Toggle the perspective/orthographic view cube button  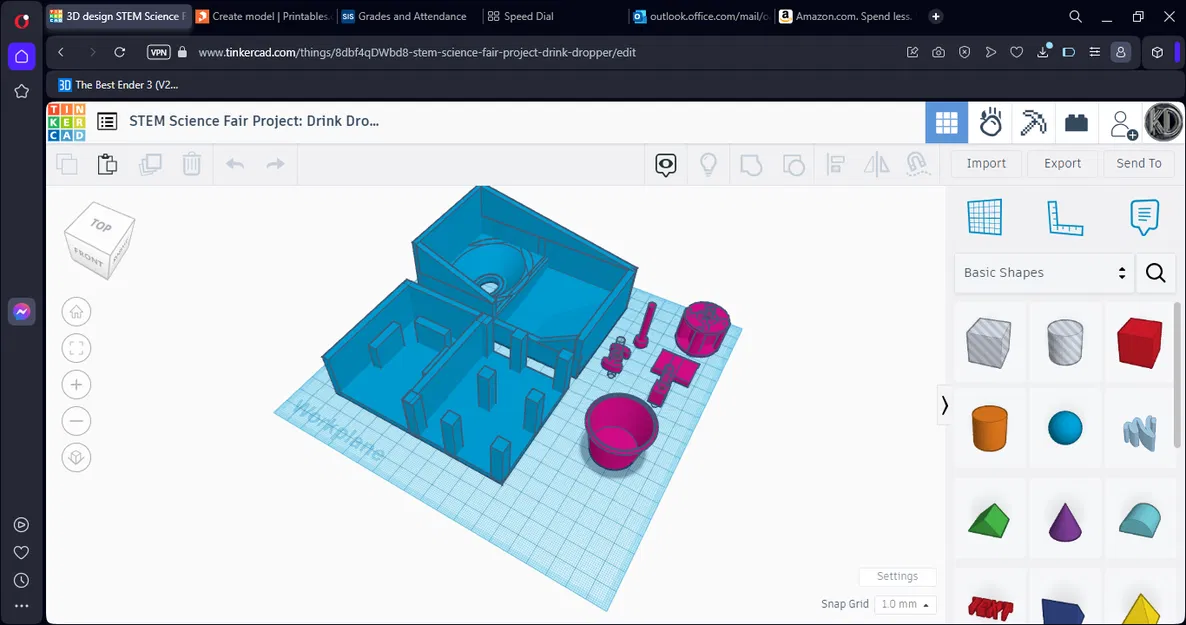point(76,457)
